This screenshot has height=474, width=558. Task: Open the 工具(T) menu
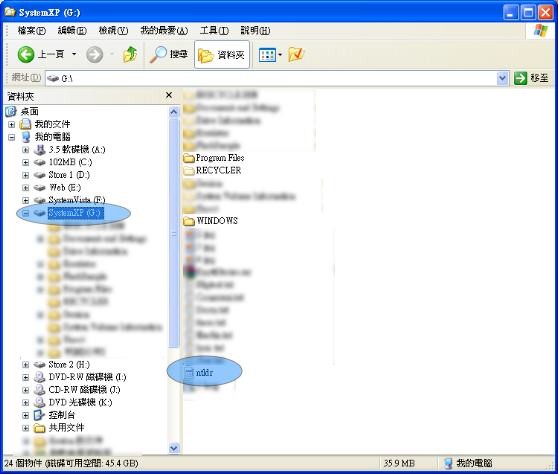(214, 31)
